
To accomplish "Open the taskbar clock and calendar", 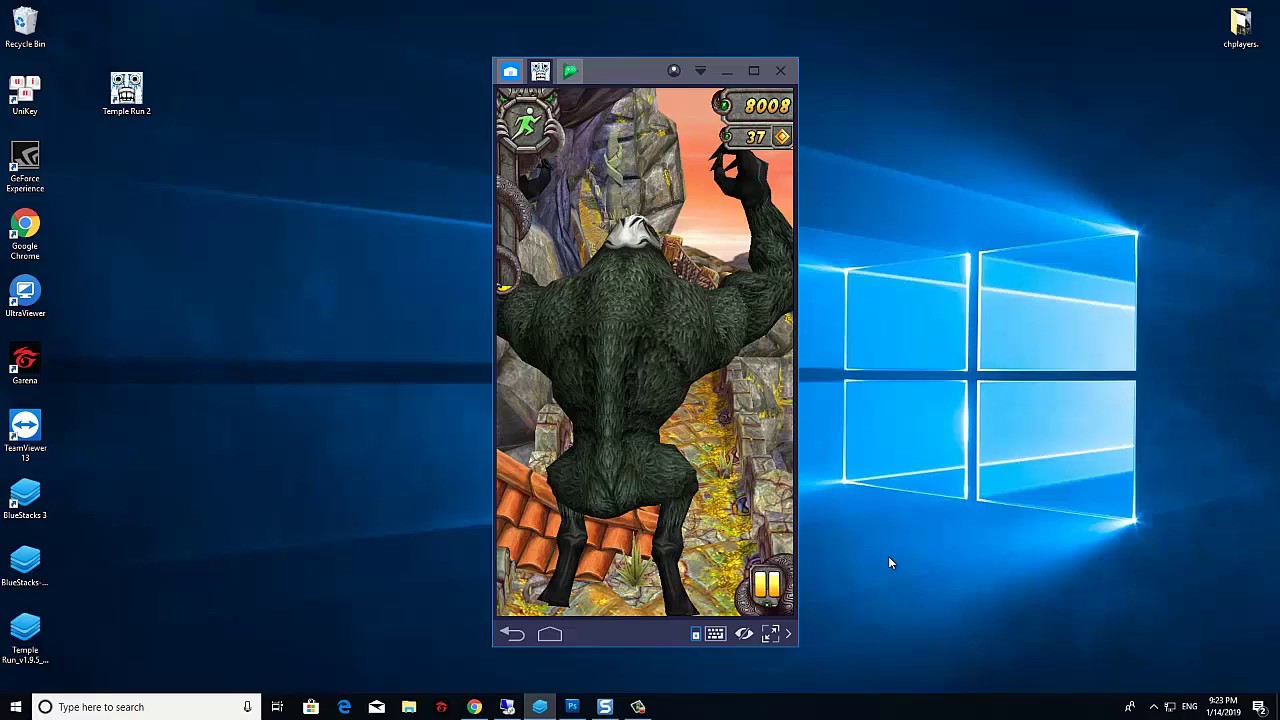I will 1223,707.
